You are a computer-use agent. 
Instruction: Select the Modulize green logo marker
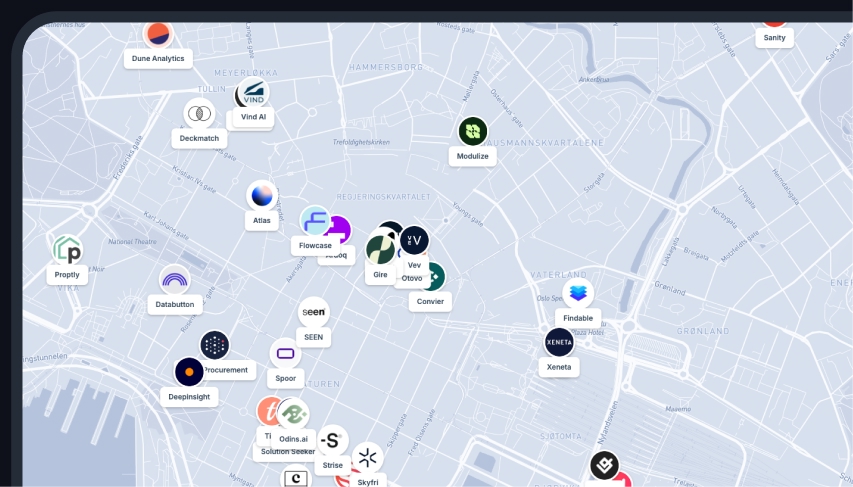coord(473,131)
